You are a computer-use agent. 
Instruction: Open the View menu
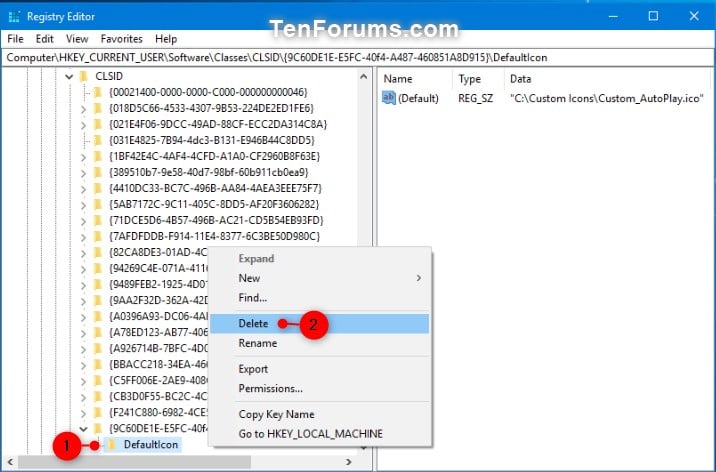77,39
